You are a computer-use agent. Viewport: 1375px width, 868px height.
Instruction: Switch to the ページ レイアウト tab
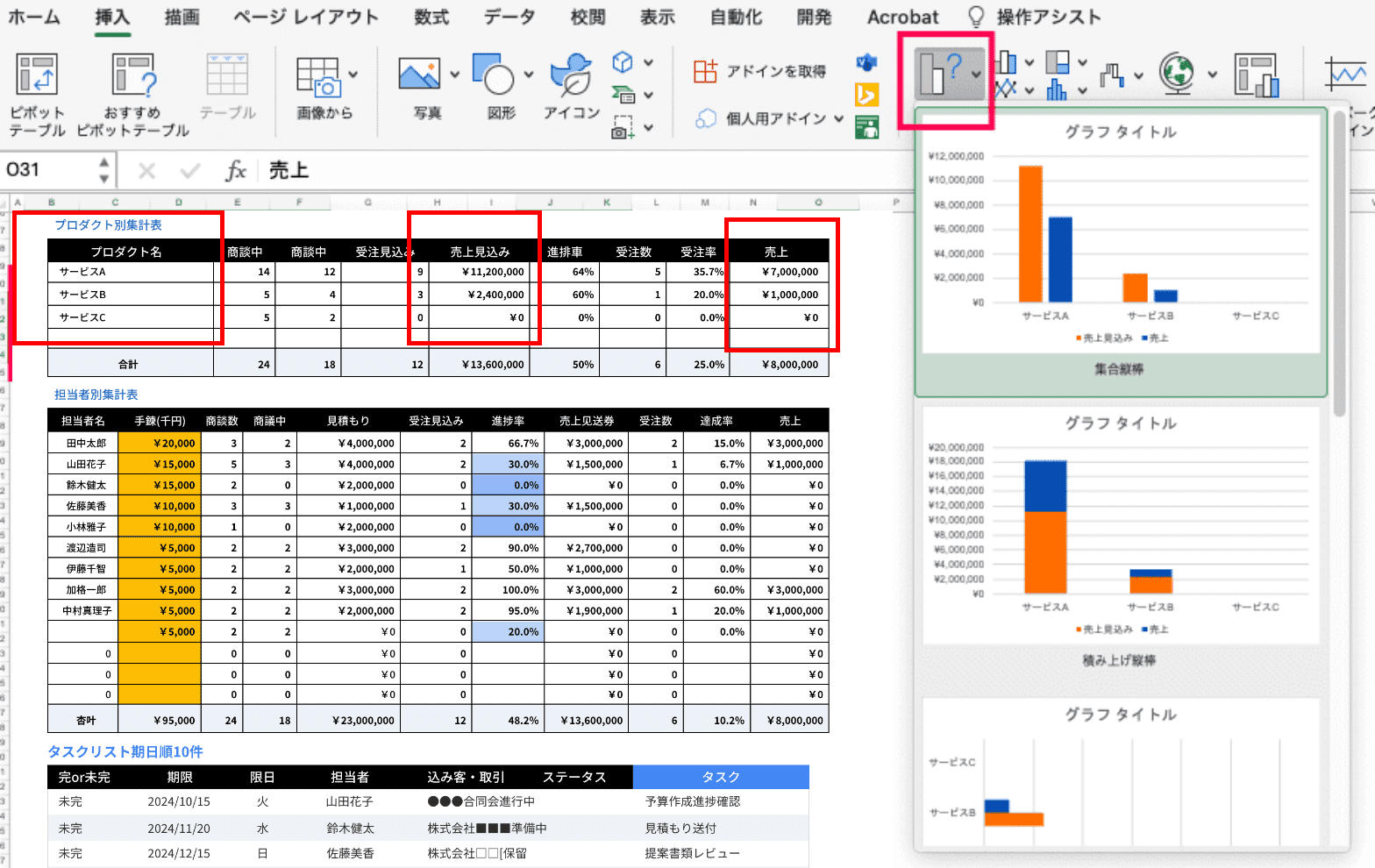[305, 17]
